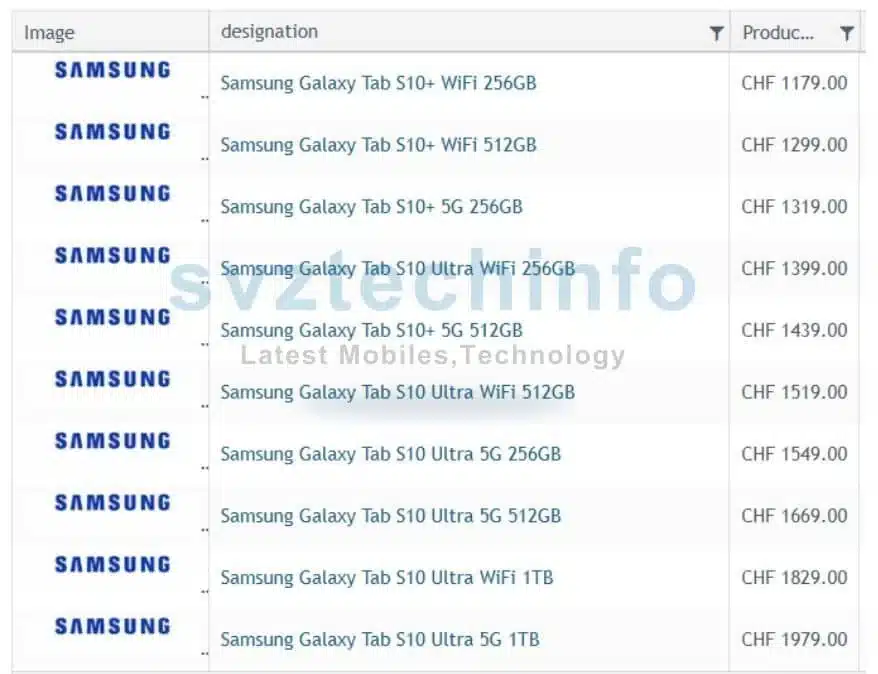
Task: Click the Samsung logo beside Tab S10+ 5G 256GB
Action: [113, 194]
